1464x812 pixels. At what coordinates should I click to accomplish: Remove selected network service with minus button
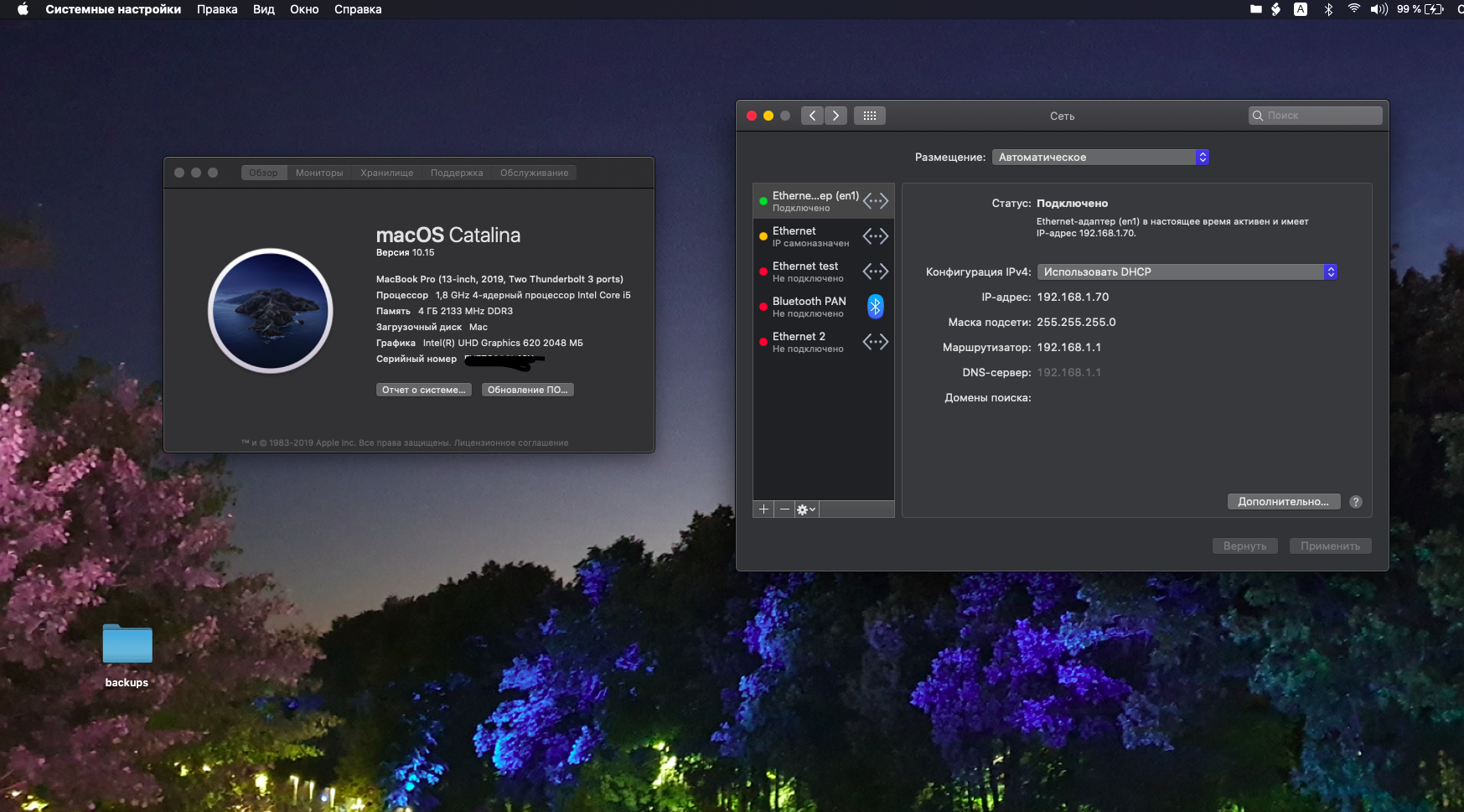[784, 509]
